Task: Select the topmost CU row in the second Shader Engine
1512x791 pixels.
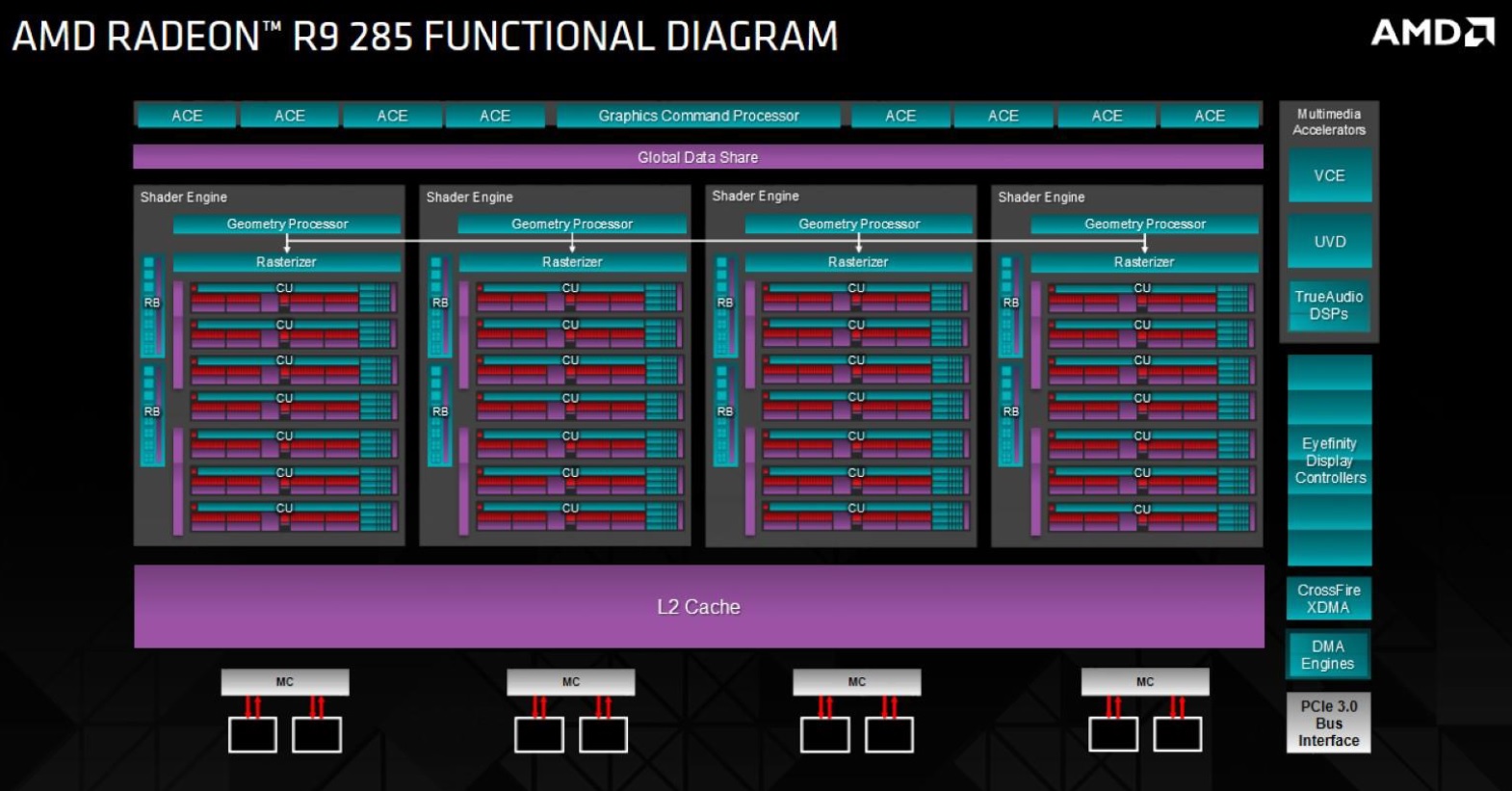Action: coord(580,298)
